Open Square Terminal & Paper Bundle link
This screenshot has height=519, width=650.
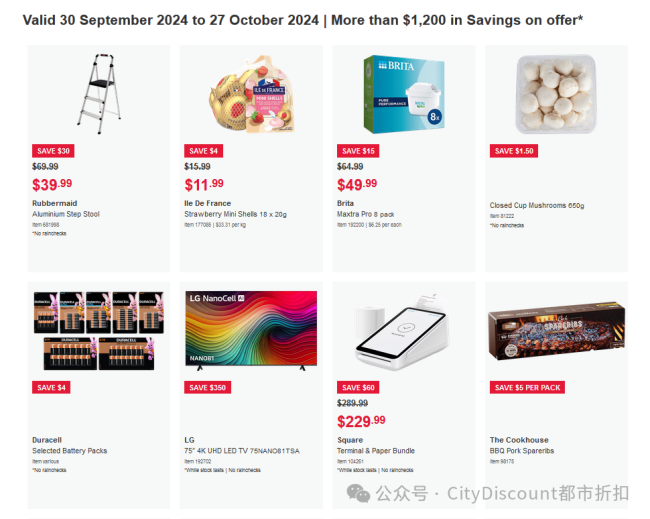point(376,451)
